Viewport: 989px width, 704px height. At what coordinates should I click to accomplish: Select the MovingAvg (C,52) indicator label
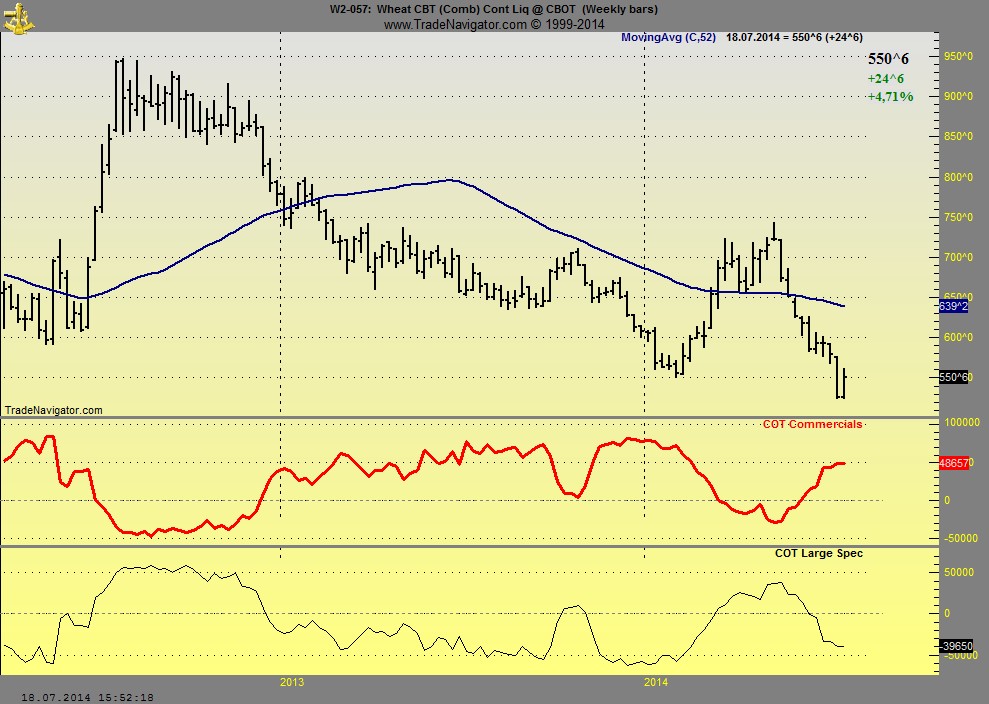pyautogui.click(x=667, y=37)
